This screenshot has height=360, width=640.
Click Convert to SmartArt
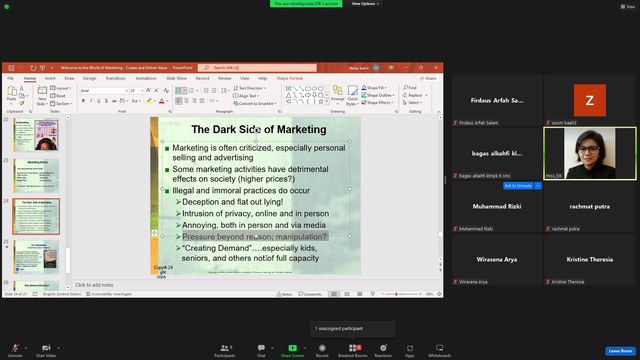pos(255,104)
